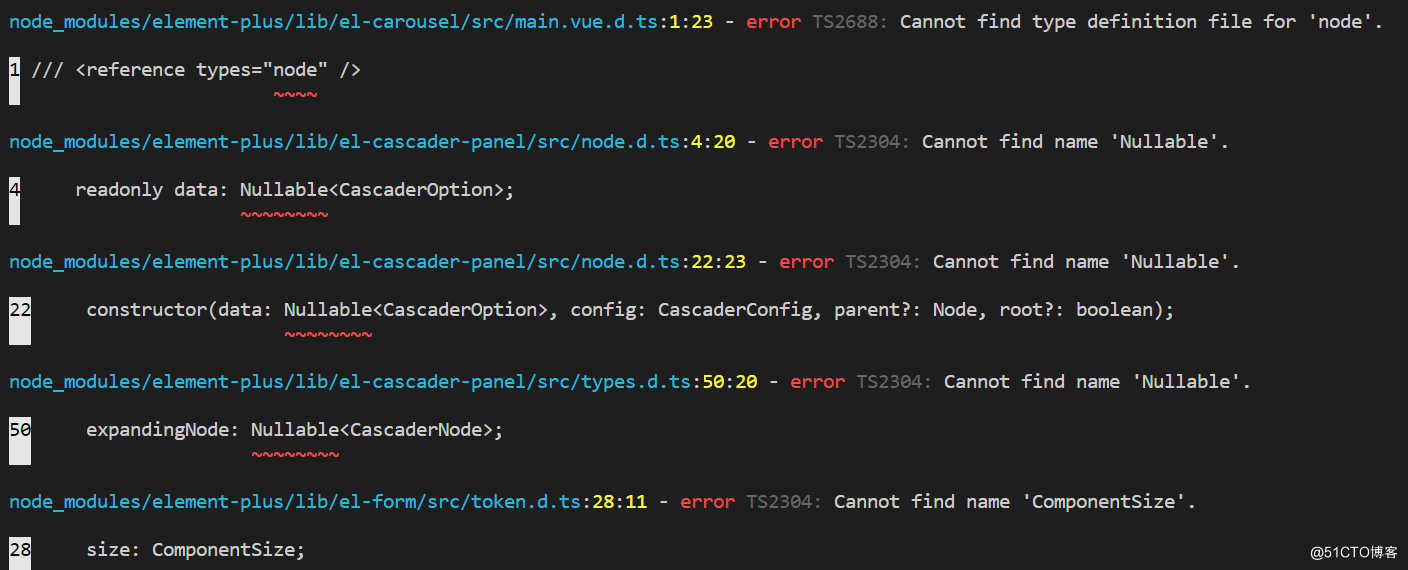Click Nullable in the constructor signature

point(328,310)
